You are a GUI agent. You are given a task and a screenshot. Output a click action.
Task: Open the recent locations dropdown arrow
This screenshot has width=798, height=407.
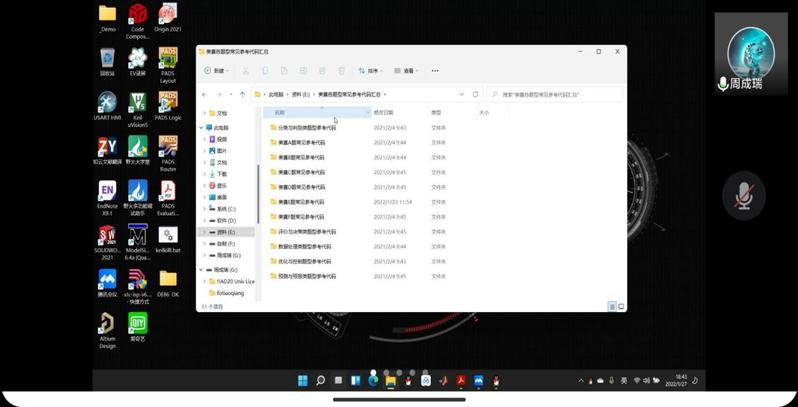coord(231,95)
